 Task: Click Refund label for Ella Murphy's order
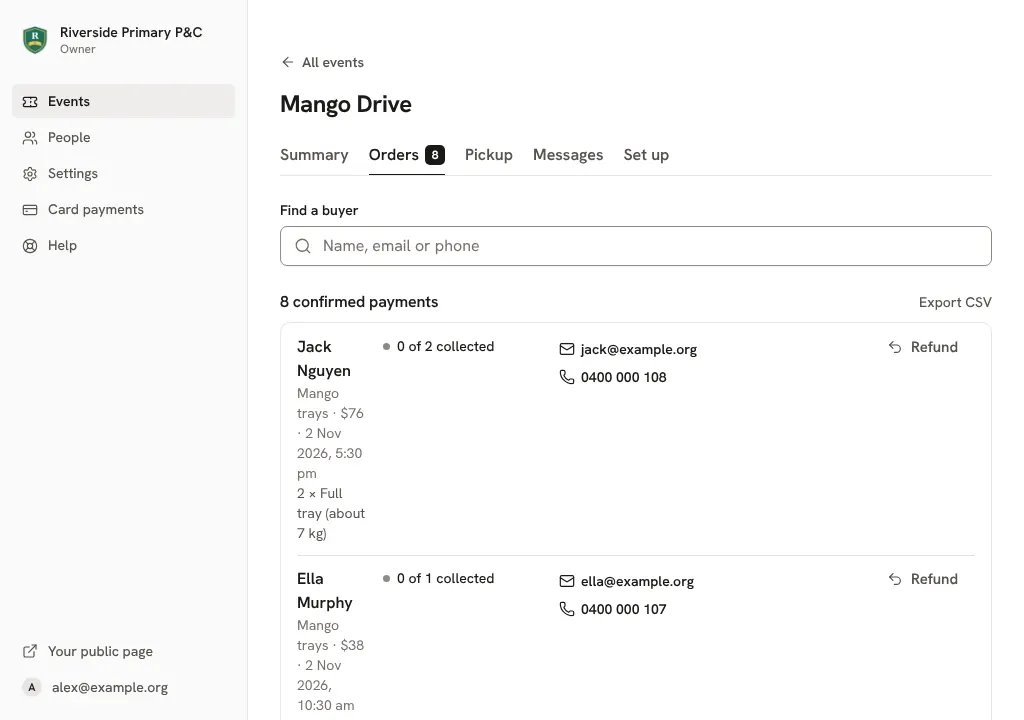934,579
